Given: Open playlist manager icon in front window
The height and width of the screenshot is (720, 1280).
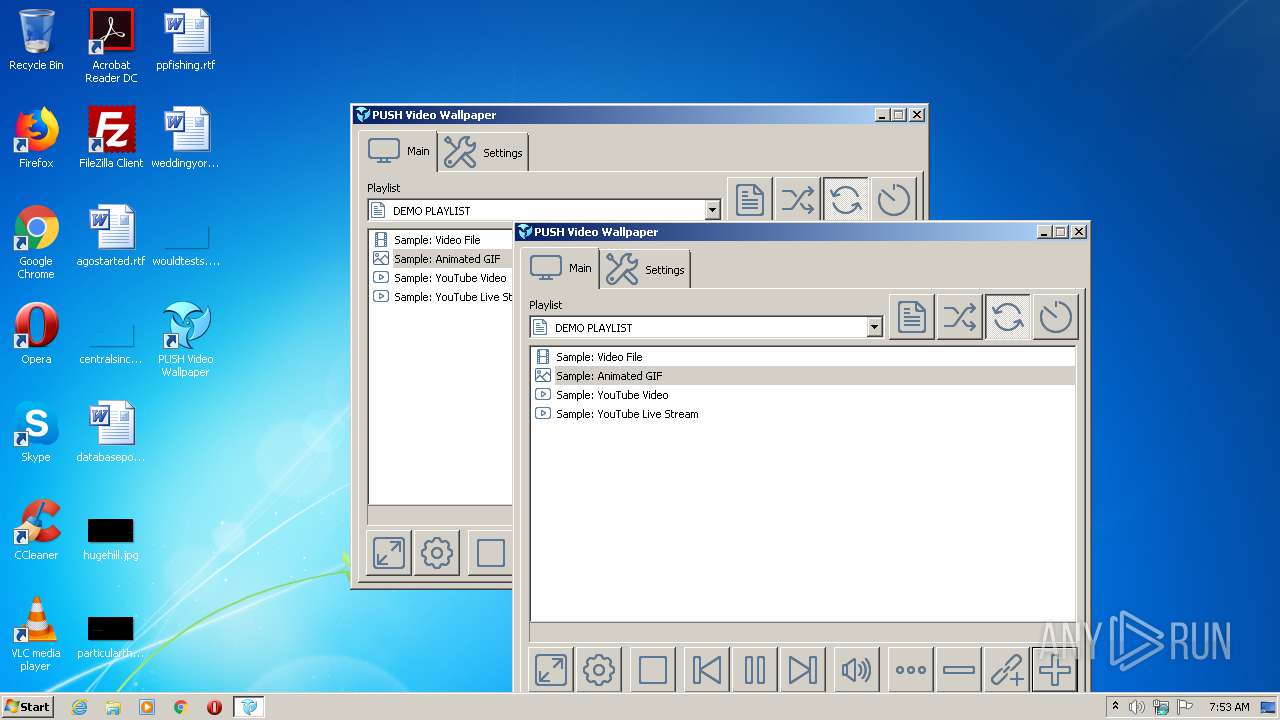Looking at the screenshot, I should 912,318.
